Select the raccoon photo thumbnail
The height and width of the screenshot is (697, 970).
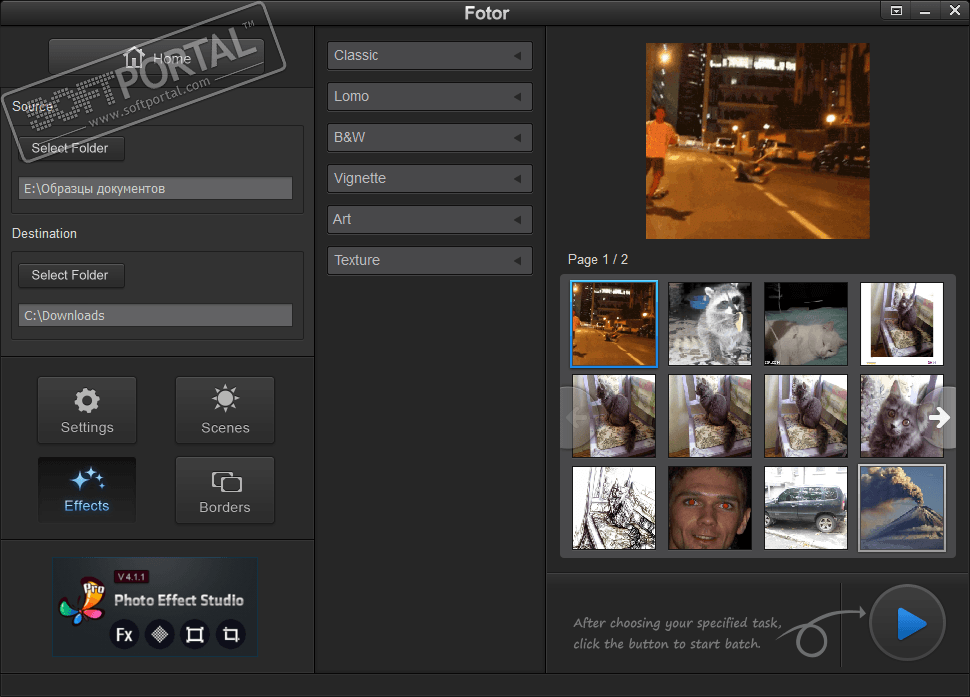click(710, 323)
